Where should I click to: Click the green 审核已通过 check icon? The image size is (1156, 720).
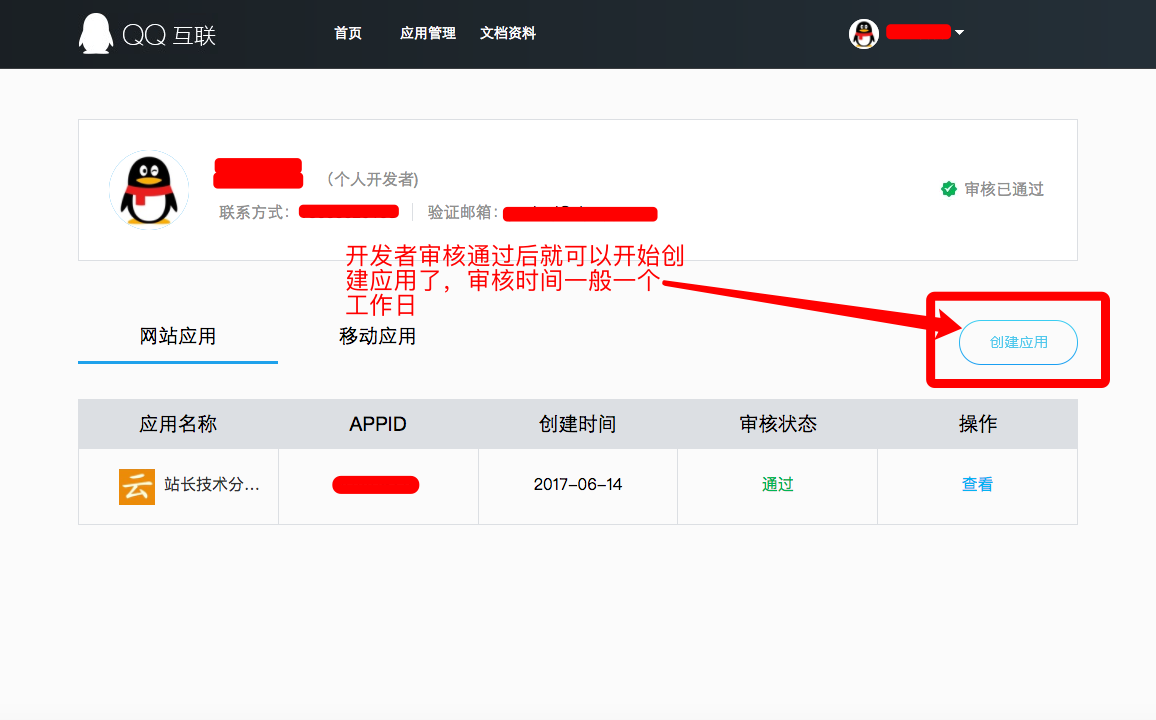point(949,189)
